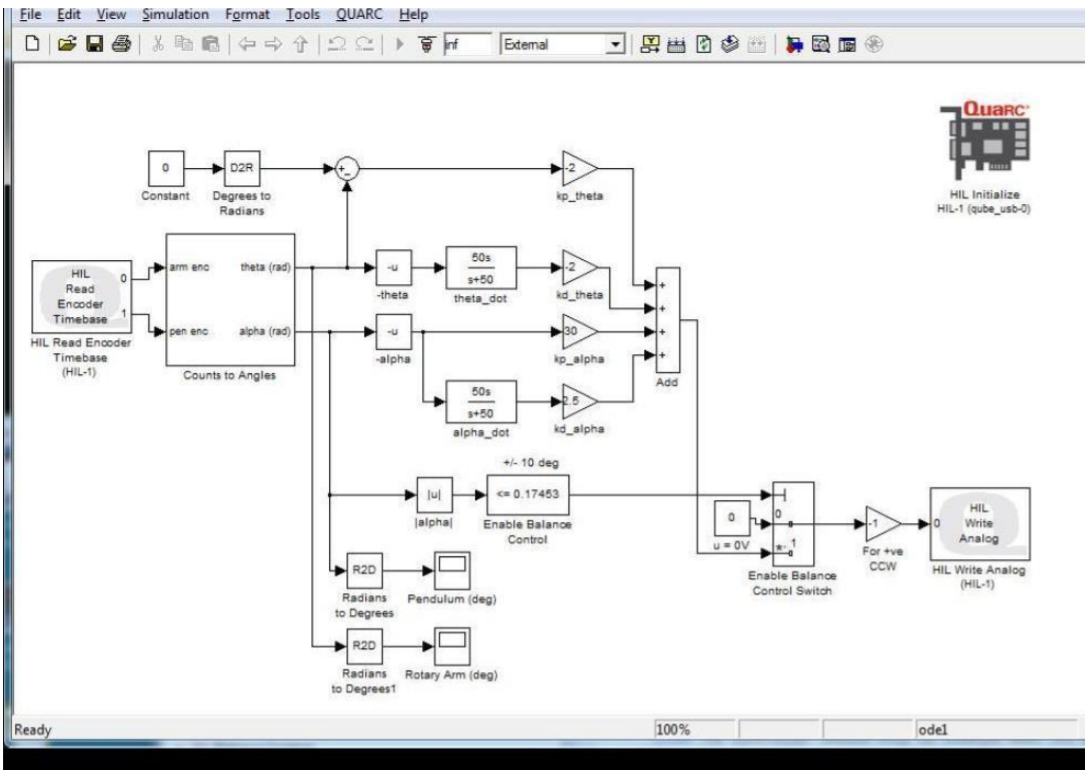The height and width of the screenshot is (770, 1085).
Task: Select the -alpha negation block
Action: 393,332
